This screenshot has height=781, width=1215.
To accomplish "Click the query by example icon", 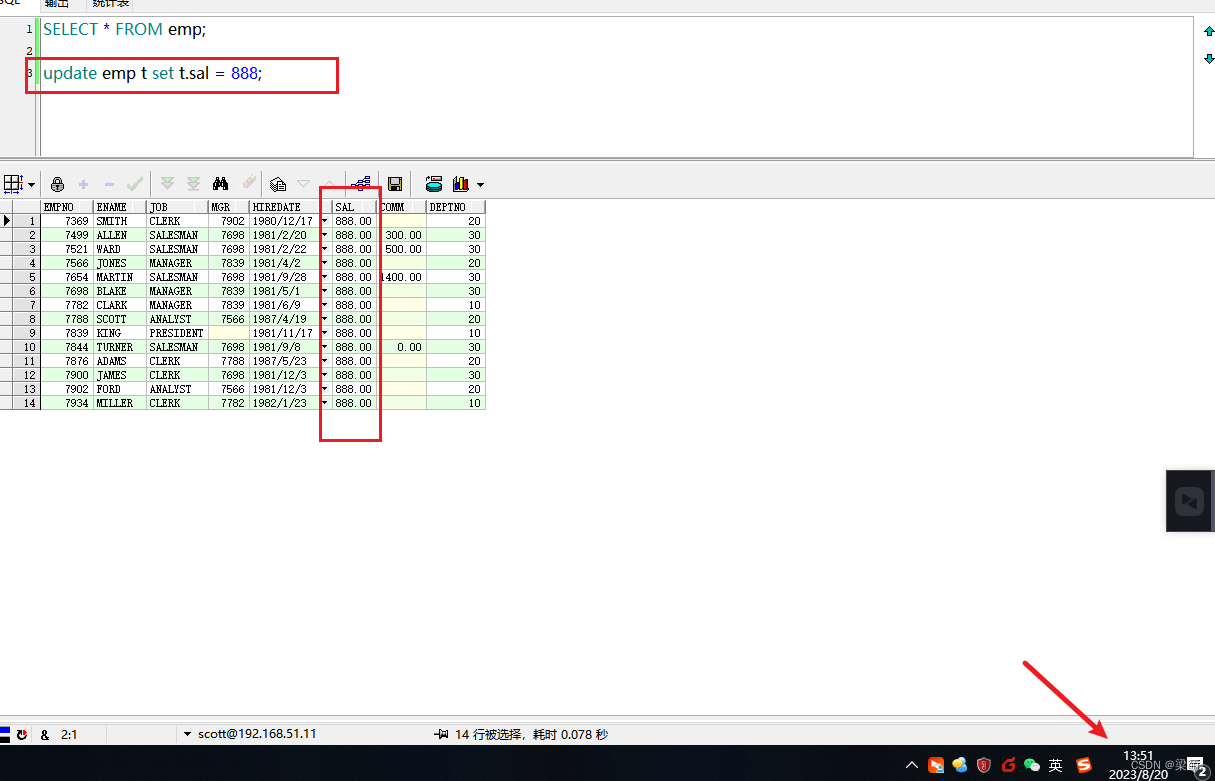I will click(x=278, y=184).
